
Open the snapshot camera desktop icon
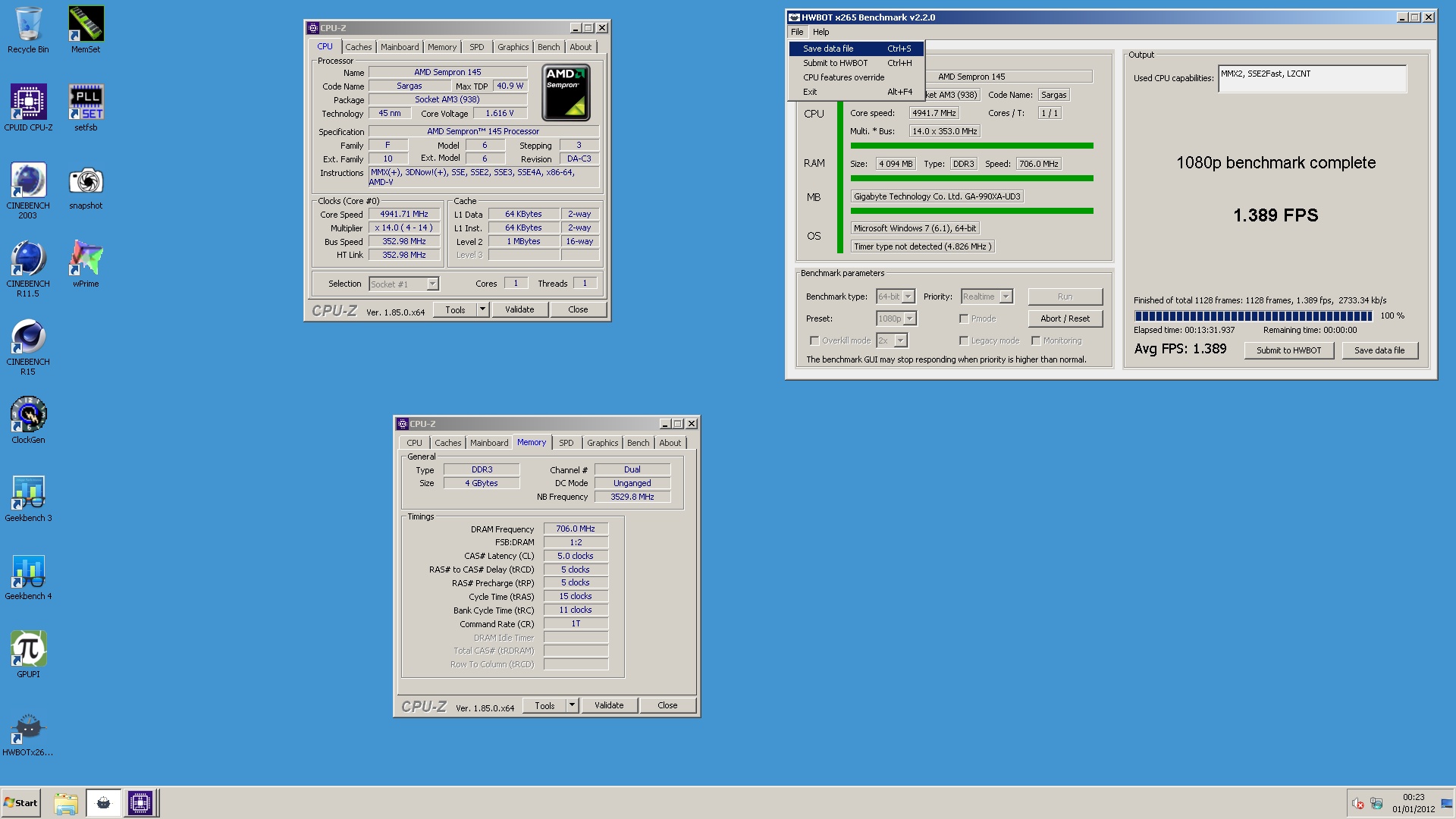point(86,187)
